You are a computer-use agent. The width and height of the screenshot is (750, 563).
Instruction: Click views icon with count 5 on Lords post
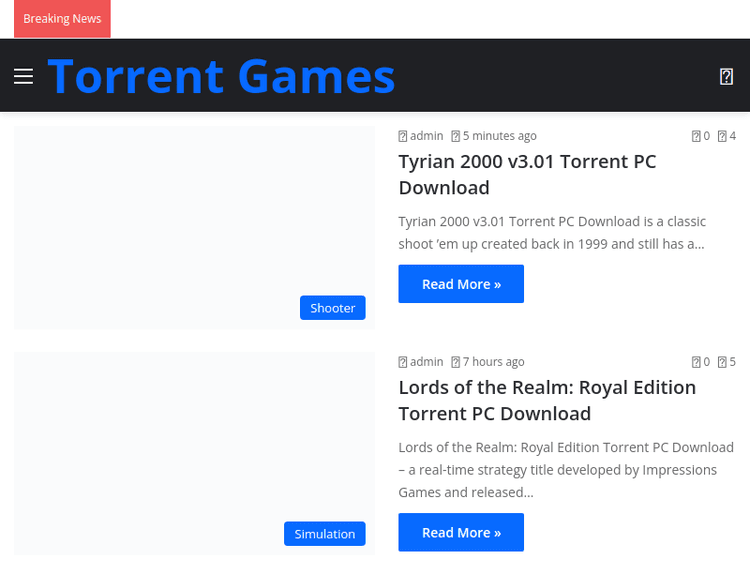point(722,362)
